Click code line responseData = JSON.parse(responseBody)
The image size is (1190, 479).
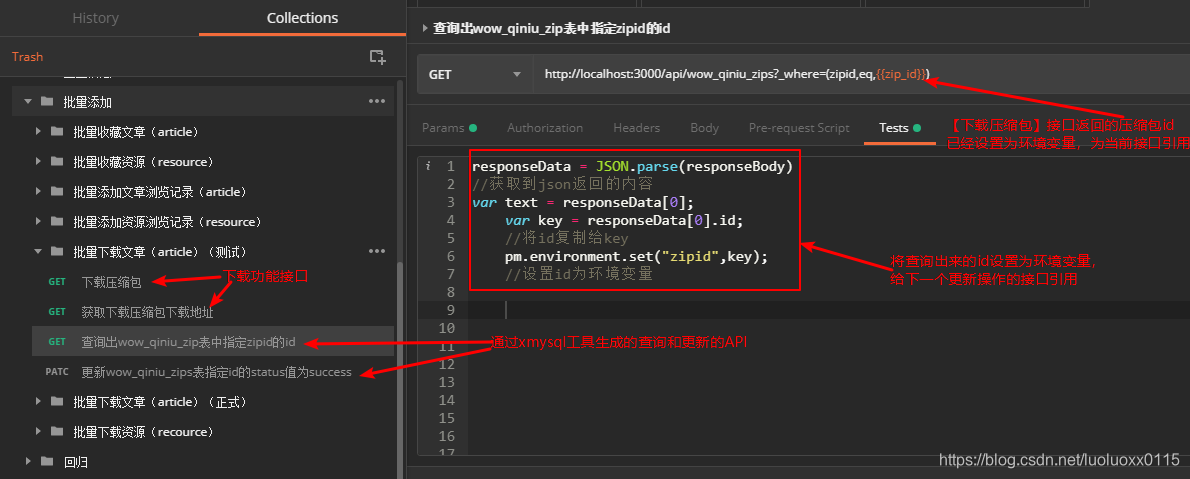pyautogui.click(x=632, y=166)
